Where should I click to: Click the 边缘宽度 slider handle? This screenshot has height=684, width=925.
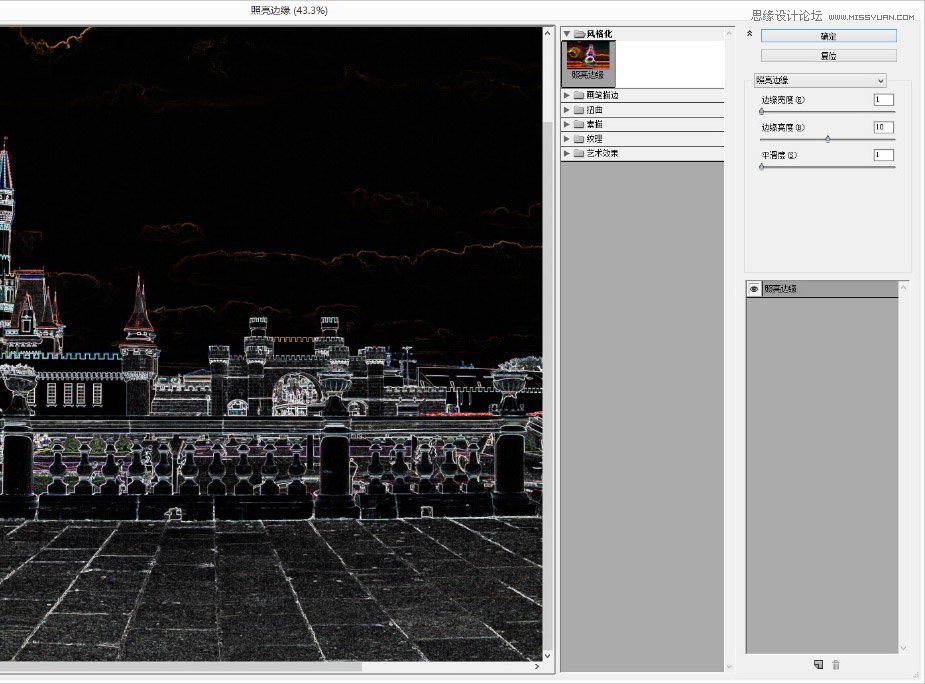(762, 111)
